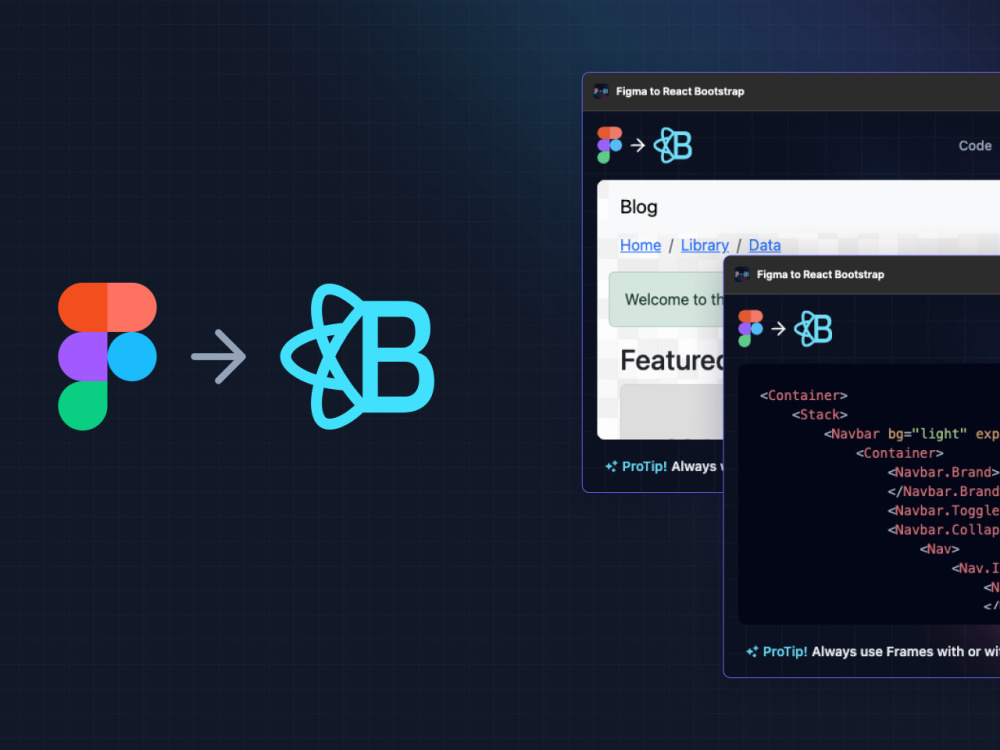Click the gray card placeholder under Featured
The width and height of the screenshot is (1000, 750).
[x=672, y=411]
